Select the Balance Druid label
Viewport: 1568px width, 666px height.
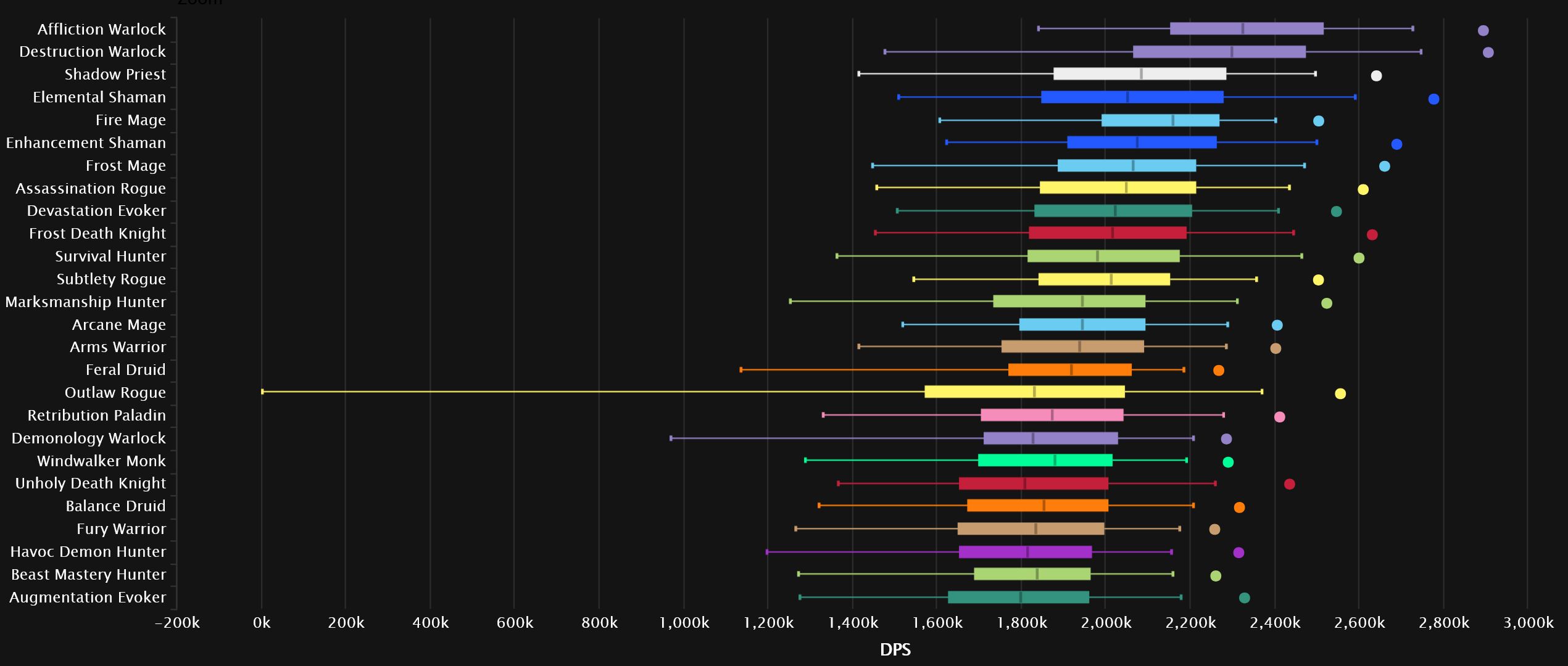click(x=115, y=506)
